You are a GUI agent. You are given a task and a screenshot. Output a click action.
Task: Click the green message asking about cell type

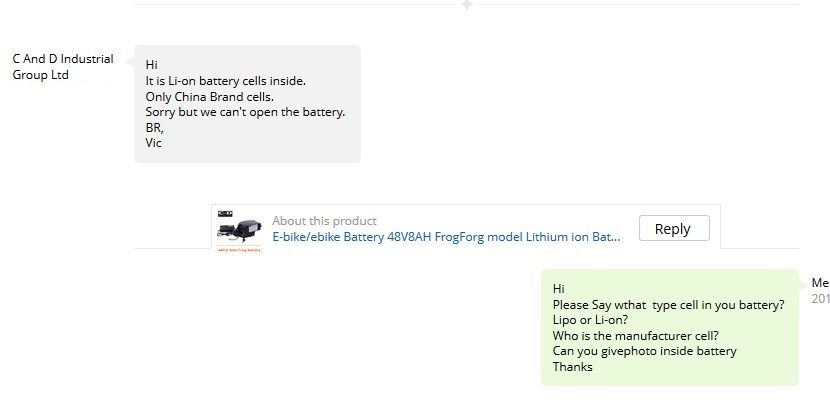tap(669, 327)
